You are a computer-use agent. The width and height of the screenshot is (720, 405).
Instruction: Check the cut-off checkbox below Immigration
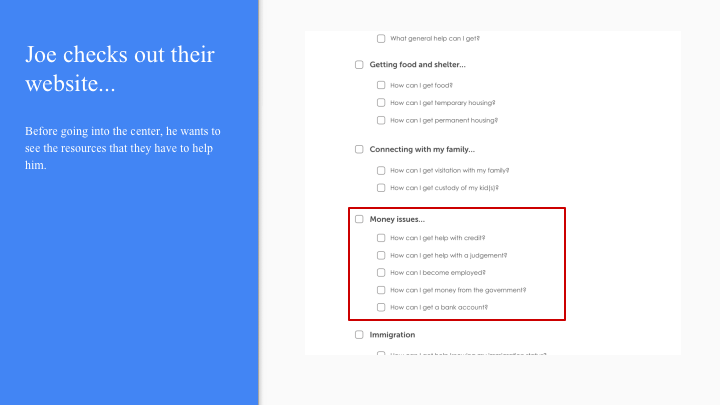(381, 353)
